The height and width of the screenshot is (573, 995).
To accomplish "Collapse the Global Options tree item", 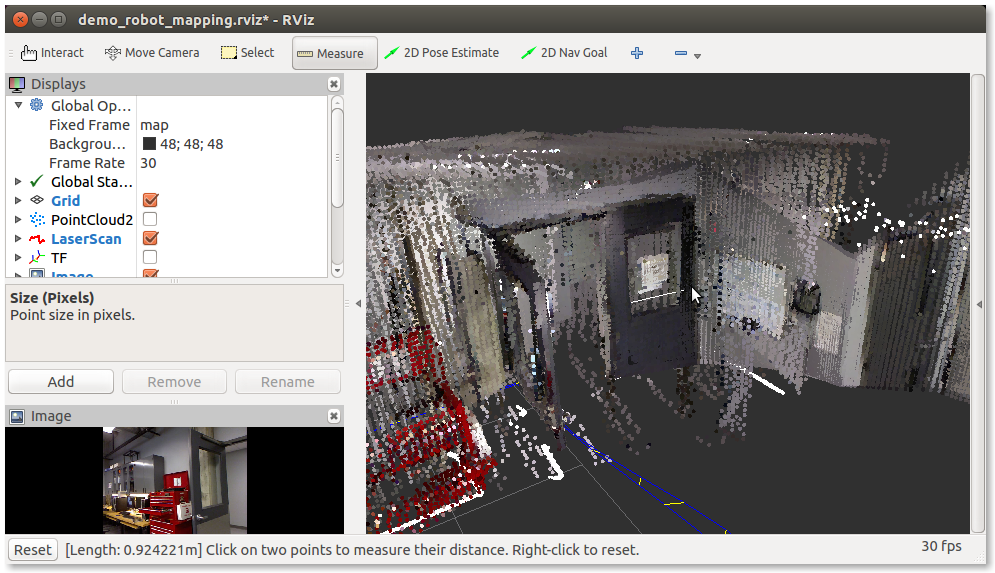I will point(18,106).
